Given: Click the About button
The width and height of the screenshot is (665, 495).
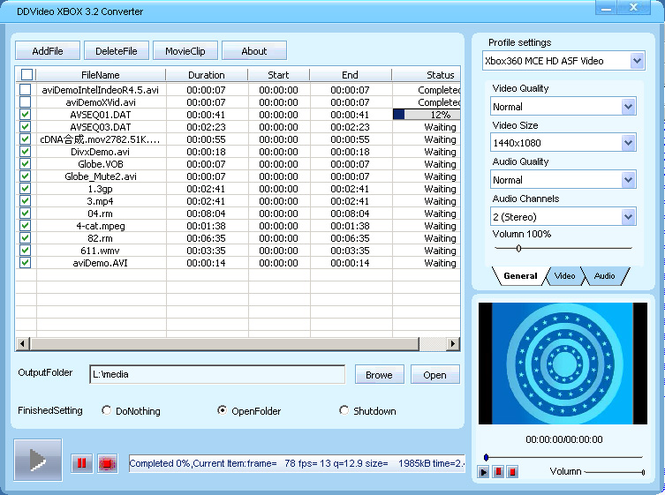Looking at the screenshot, I should pos(254,51).
